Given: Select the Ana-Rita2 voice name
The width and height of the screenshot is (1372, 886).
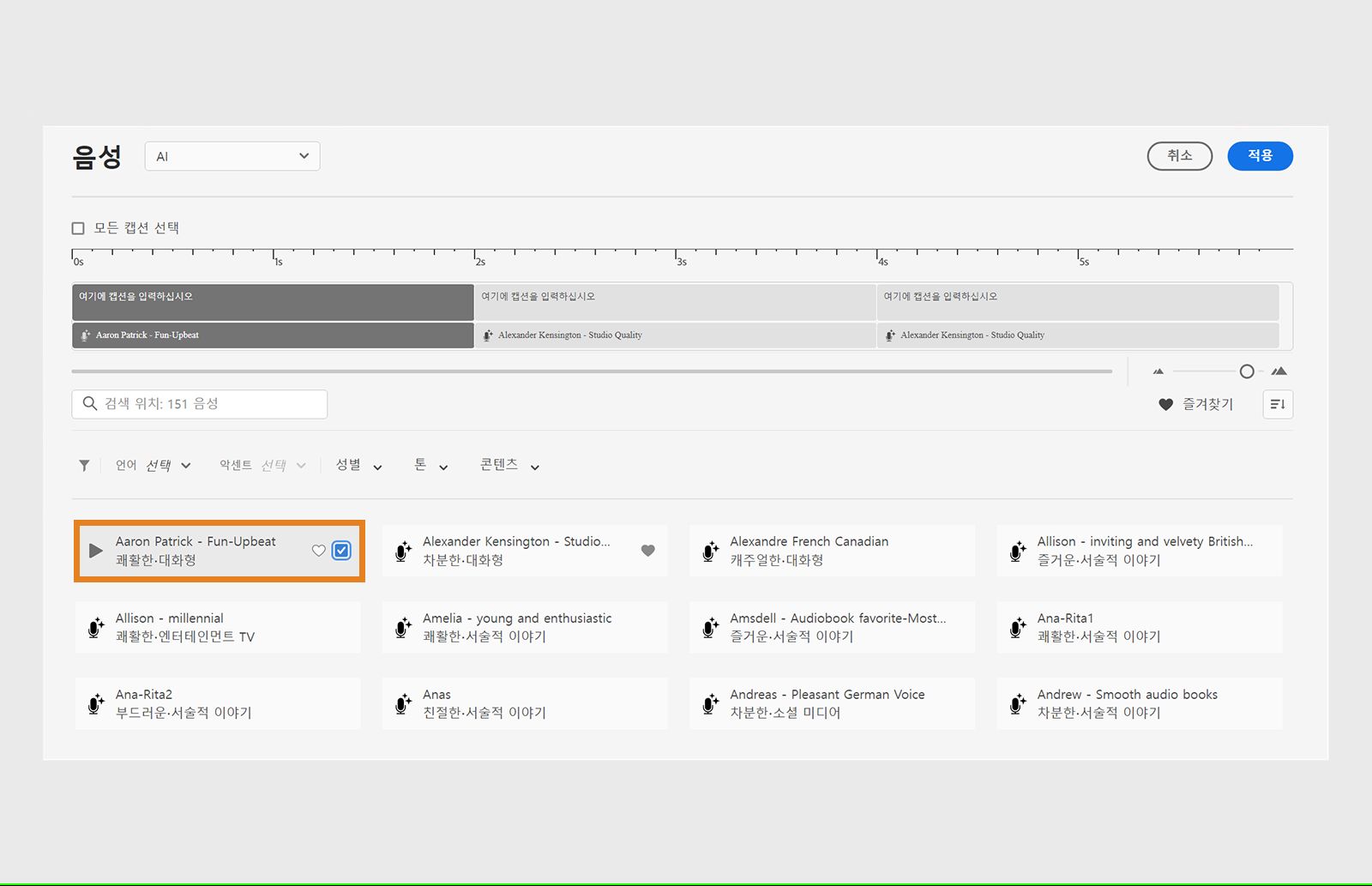Looking at the screenshot, I should pos(144,694).
